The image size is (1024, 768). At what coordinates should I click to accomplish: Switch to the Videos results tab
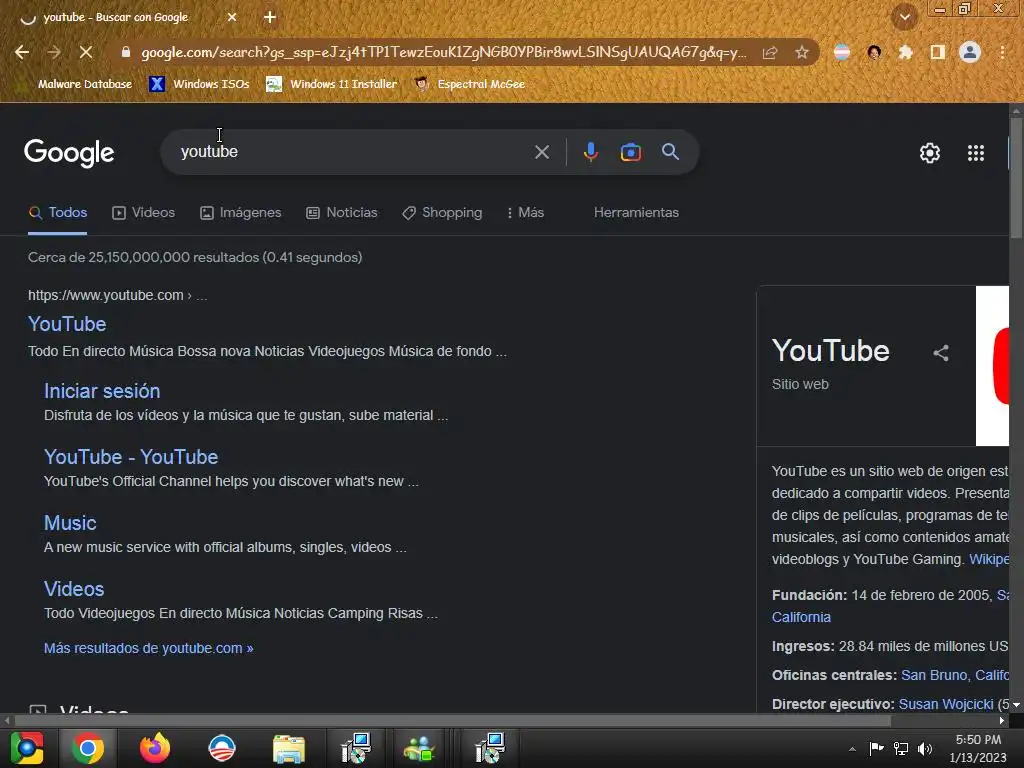(x=144, y=213)
